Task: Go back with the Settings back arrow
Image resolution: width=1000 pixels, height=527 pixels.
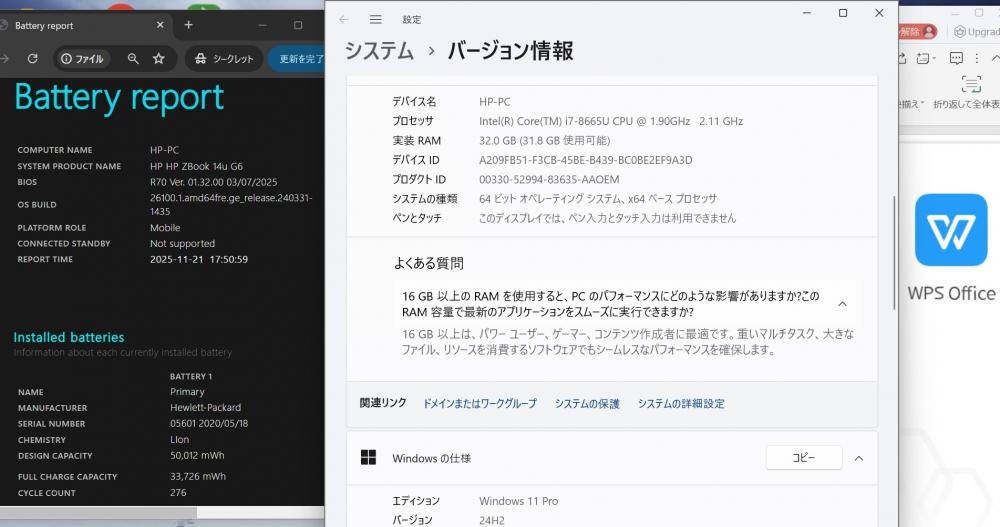Action: [x=344, y=20]
